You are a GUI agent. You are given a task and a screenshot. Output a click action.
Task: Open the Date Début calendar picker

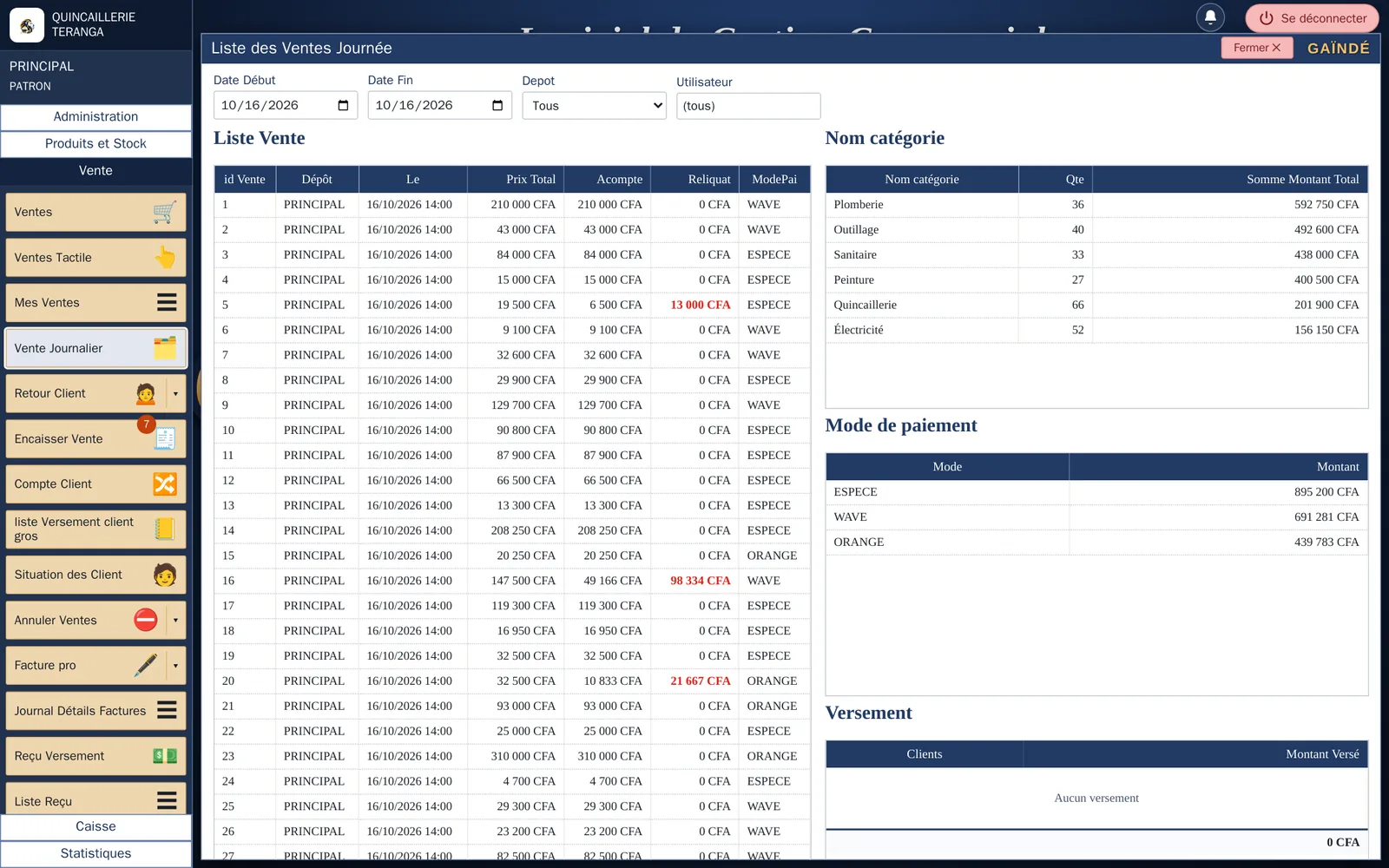click(x=343, y=105)
